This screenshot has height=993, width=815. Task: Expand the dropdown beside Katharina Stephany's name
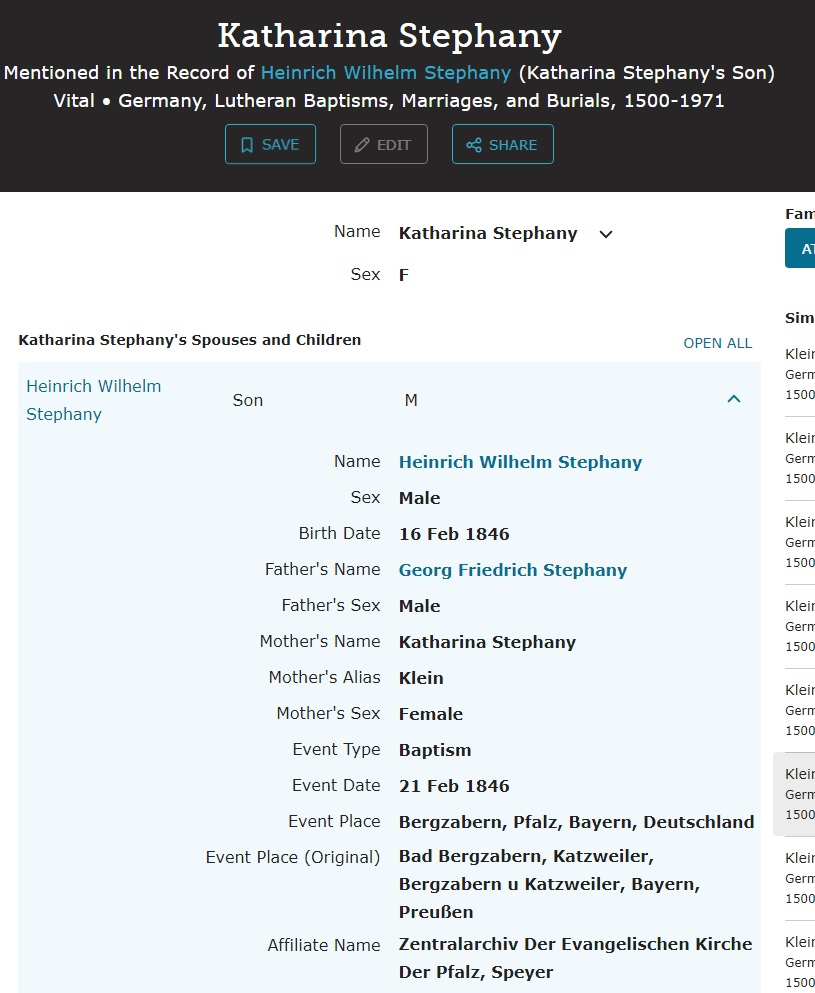click(605, 234)
